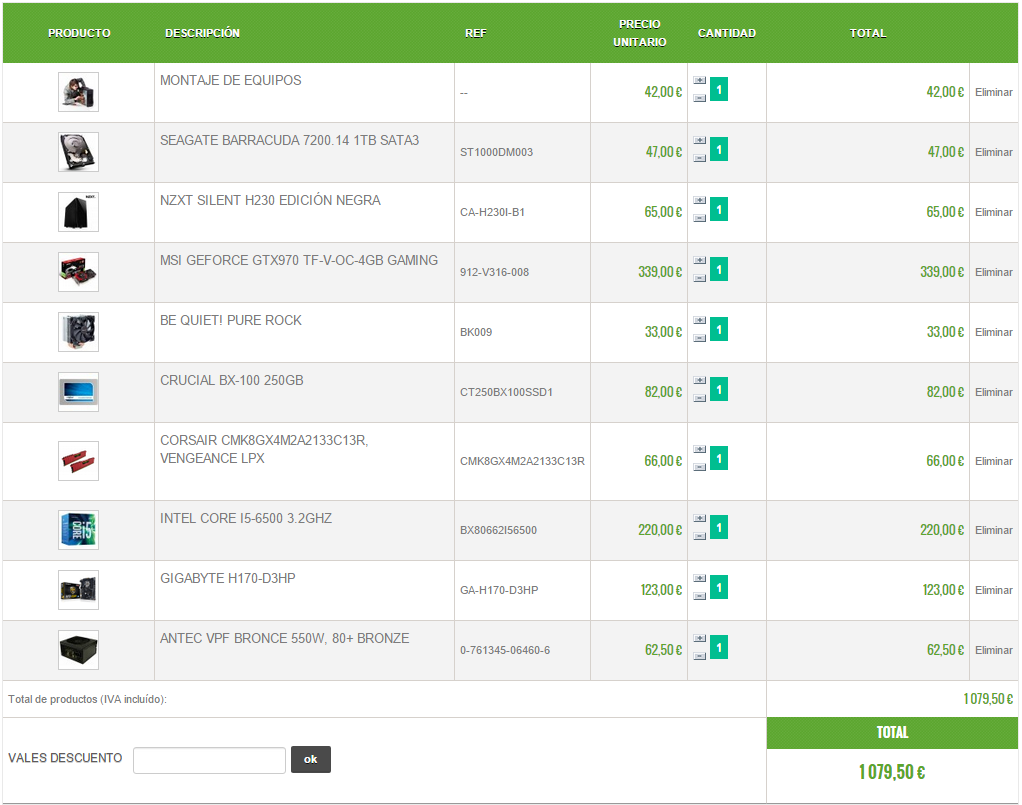Apply discount voucher with ok button
This screenshot has width=1022, height=805.
tap(311, 759)
